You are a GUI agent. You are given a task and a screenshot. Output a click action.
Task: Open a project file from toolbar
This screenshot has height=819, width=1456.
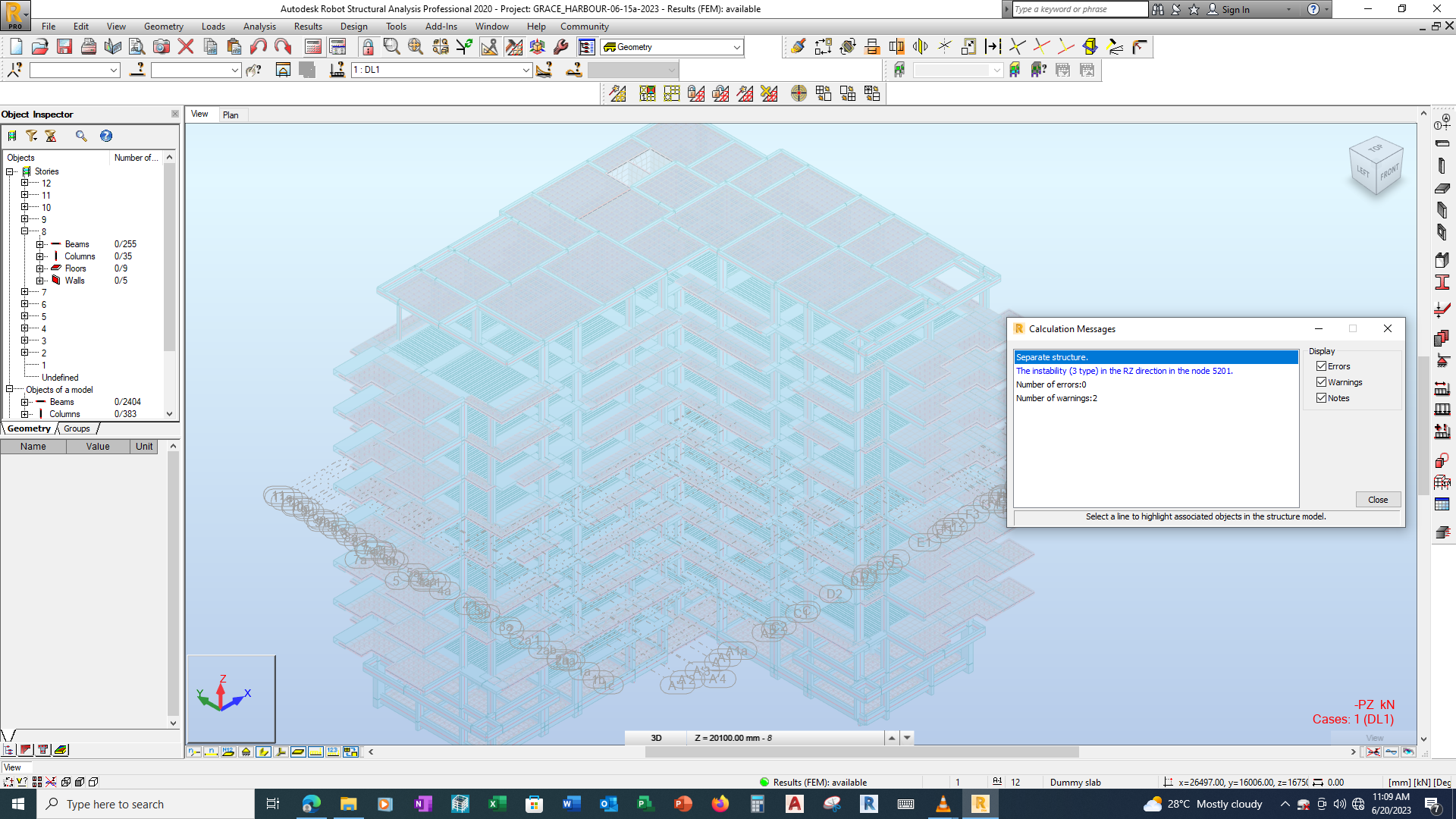40,47
